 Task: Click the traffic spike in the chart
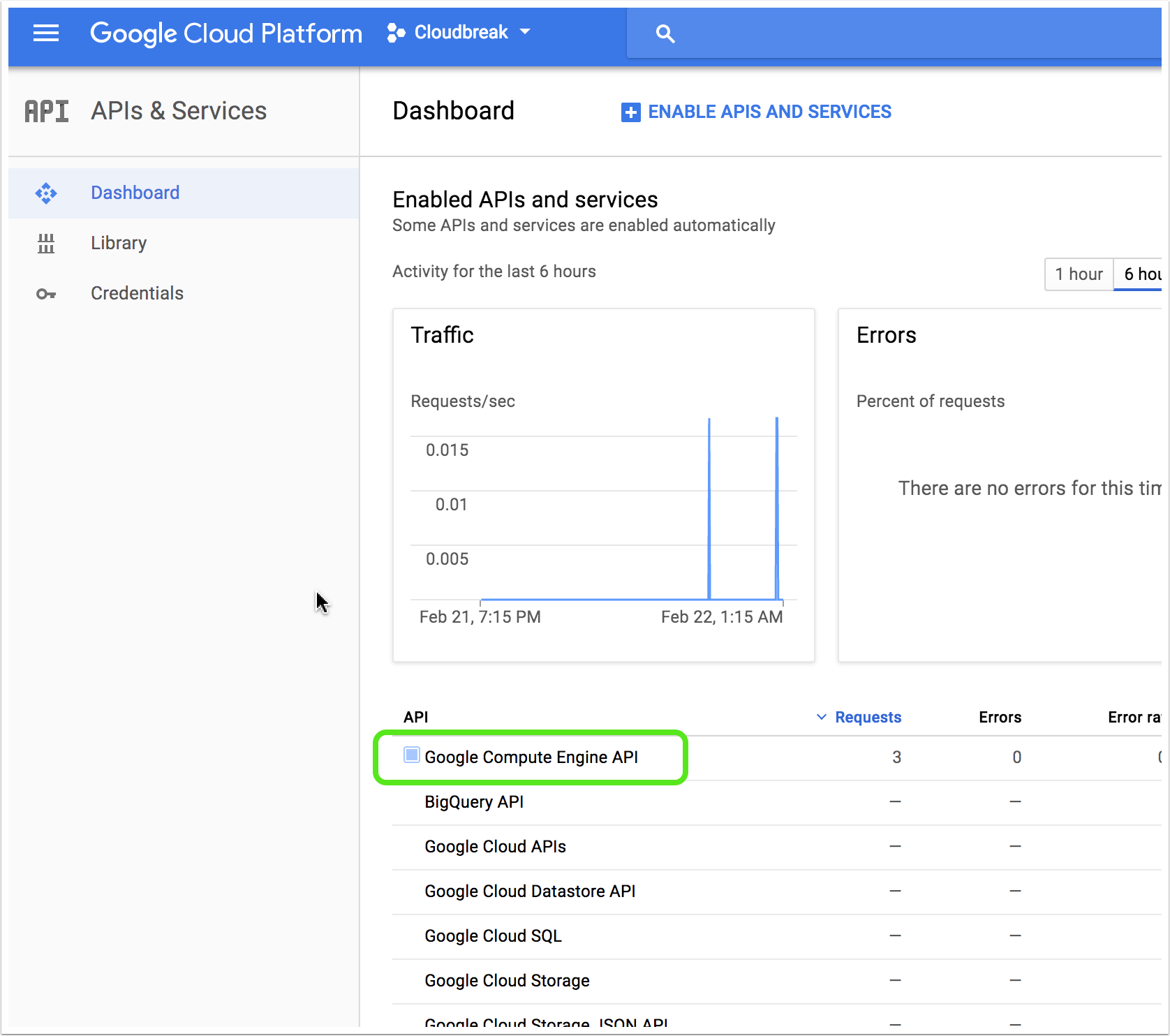coord(709,489)
